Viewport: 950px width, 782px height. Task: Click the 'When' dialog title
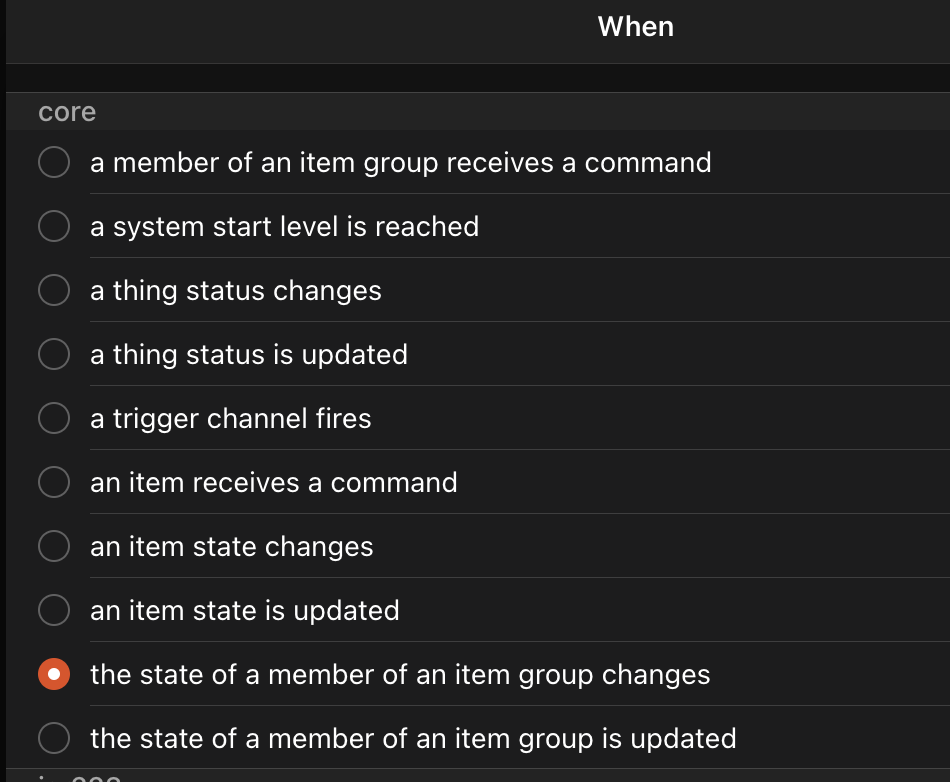(x=636, y=27)
